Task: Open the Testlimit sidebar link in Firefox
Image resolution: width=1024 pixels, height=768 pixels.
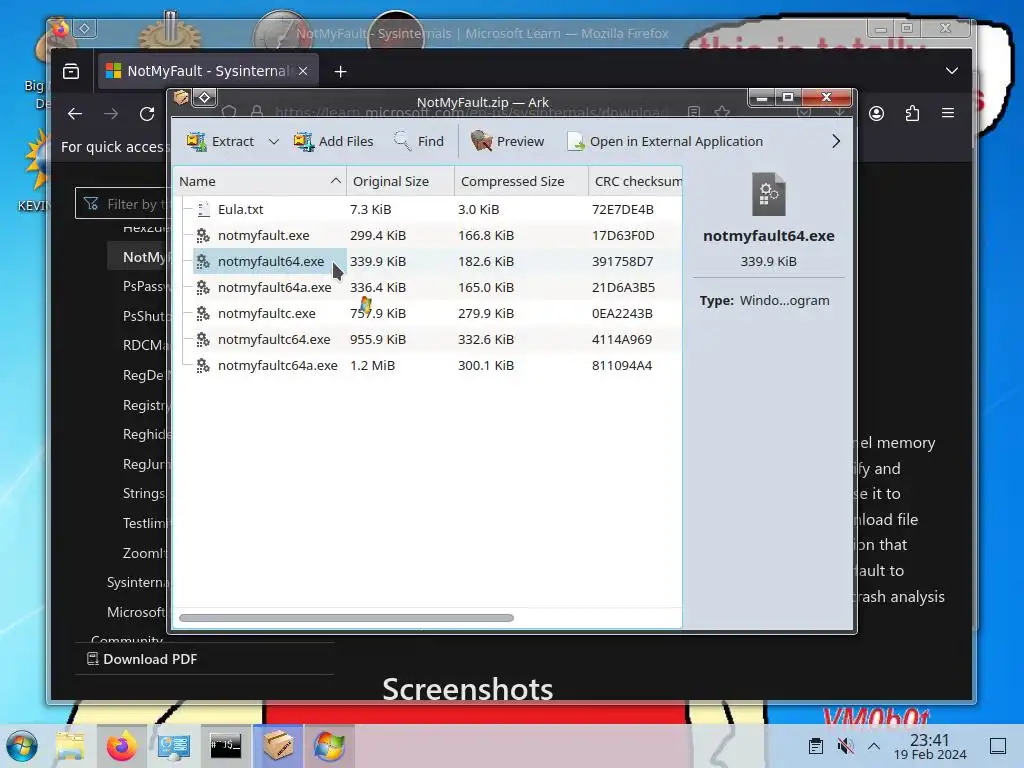Action: [145, 523]
